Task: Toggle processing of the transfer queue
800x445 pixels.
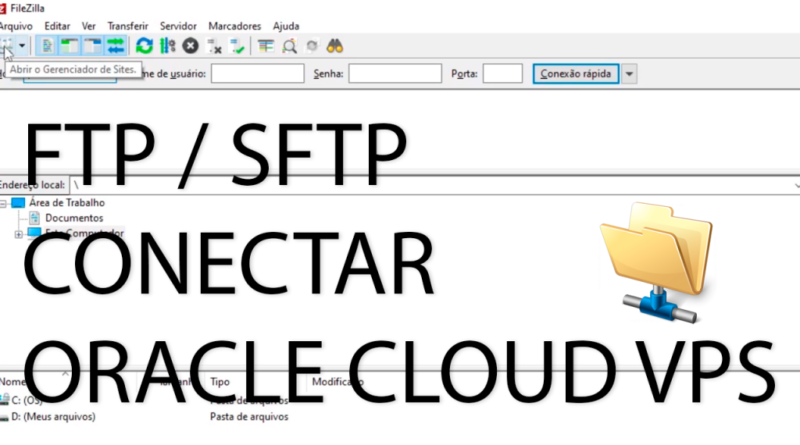Action: click(x=167, y=46)
